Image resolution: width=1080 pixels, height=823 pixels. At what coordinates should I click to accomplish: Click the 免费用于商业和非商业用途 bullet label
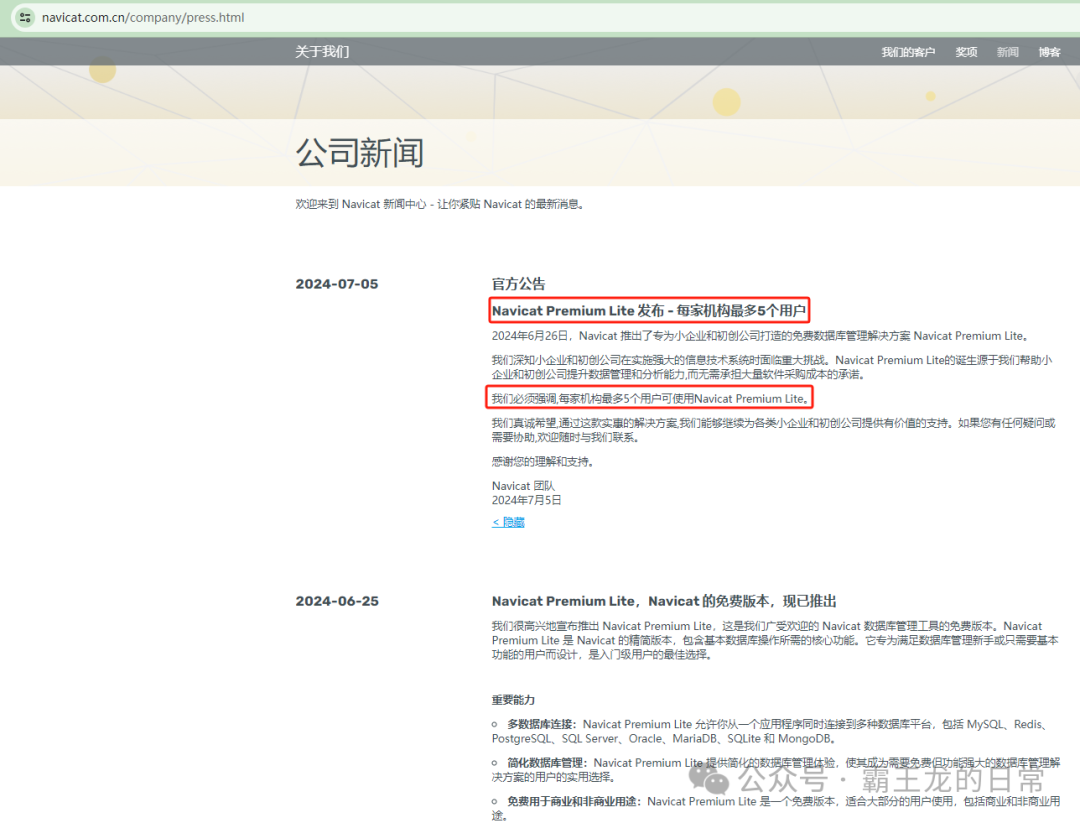point(574,802)
